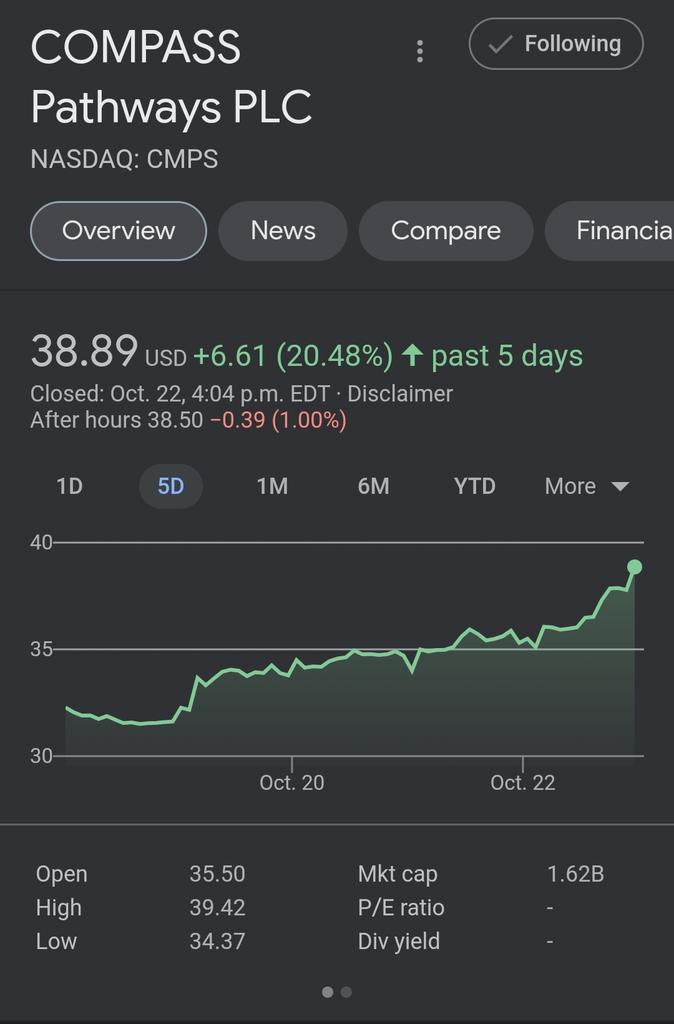The width and height of the screenshot is (674, 1024).
Task: Click the green endpoint dot on chart
Action: [634, 567]
